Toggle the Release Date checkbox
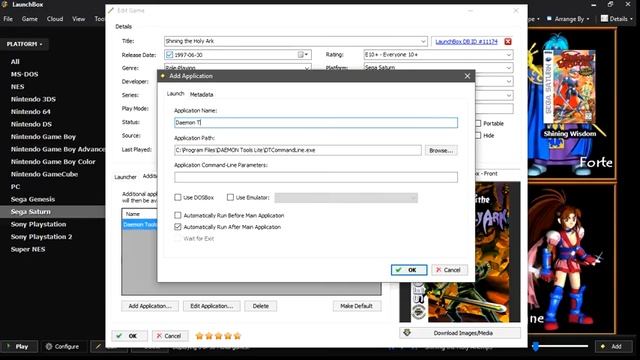Viewport: 640px width, 360px height. pos(169,55)
